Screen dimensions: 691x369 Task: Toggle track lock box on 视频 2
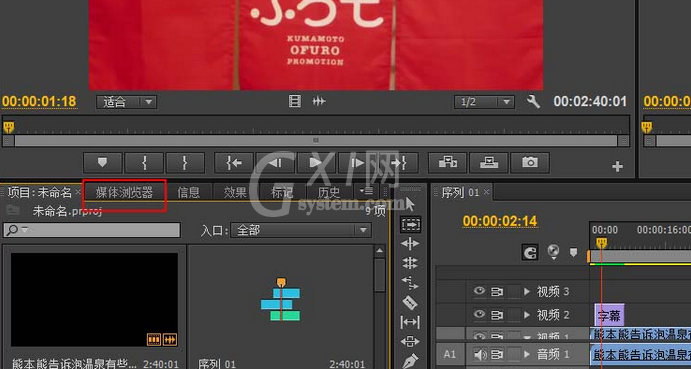coord(514,315)
